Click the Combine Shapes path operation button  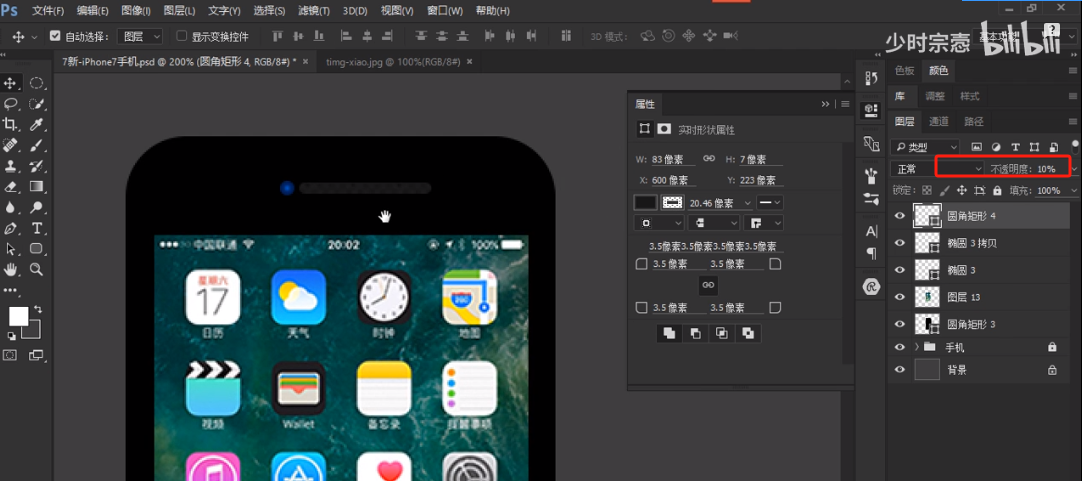coord(669,333)
